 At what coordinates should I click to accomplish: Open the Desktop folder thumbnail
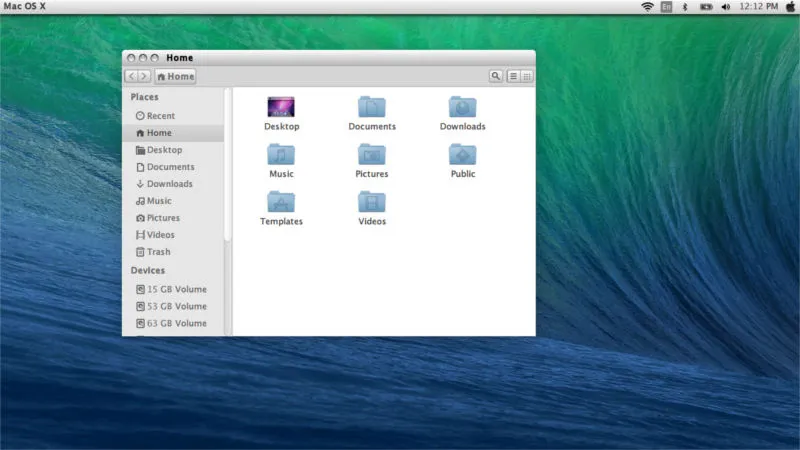(x=281, y=107)
